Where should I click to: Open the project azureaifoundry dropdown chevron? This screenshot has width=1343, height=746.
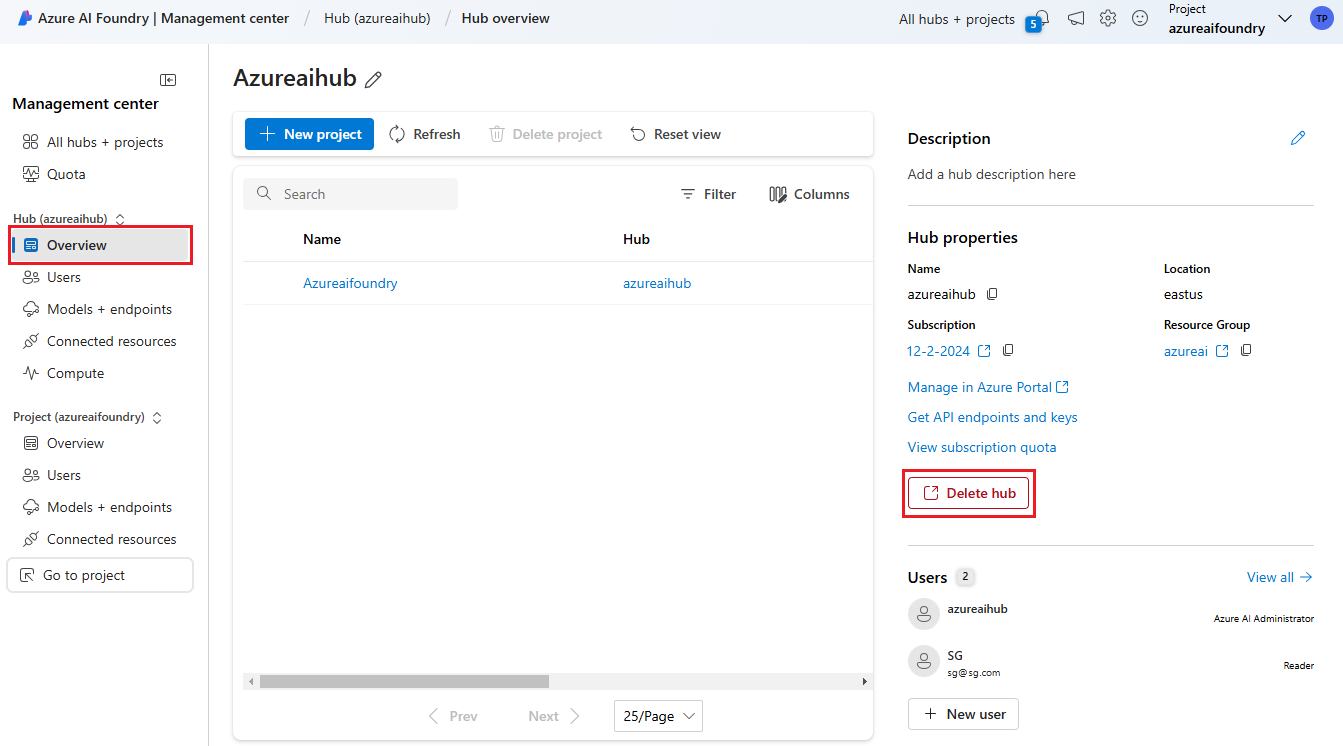(1285, 18)
